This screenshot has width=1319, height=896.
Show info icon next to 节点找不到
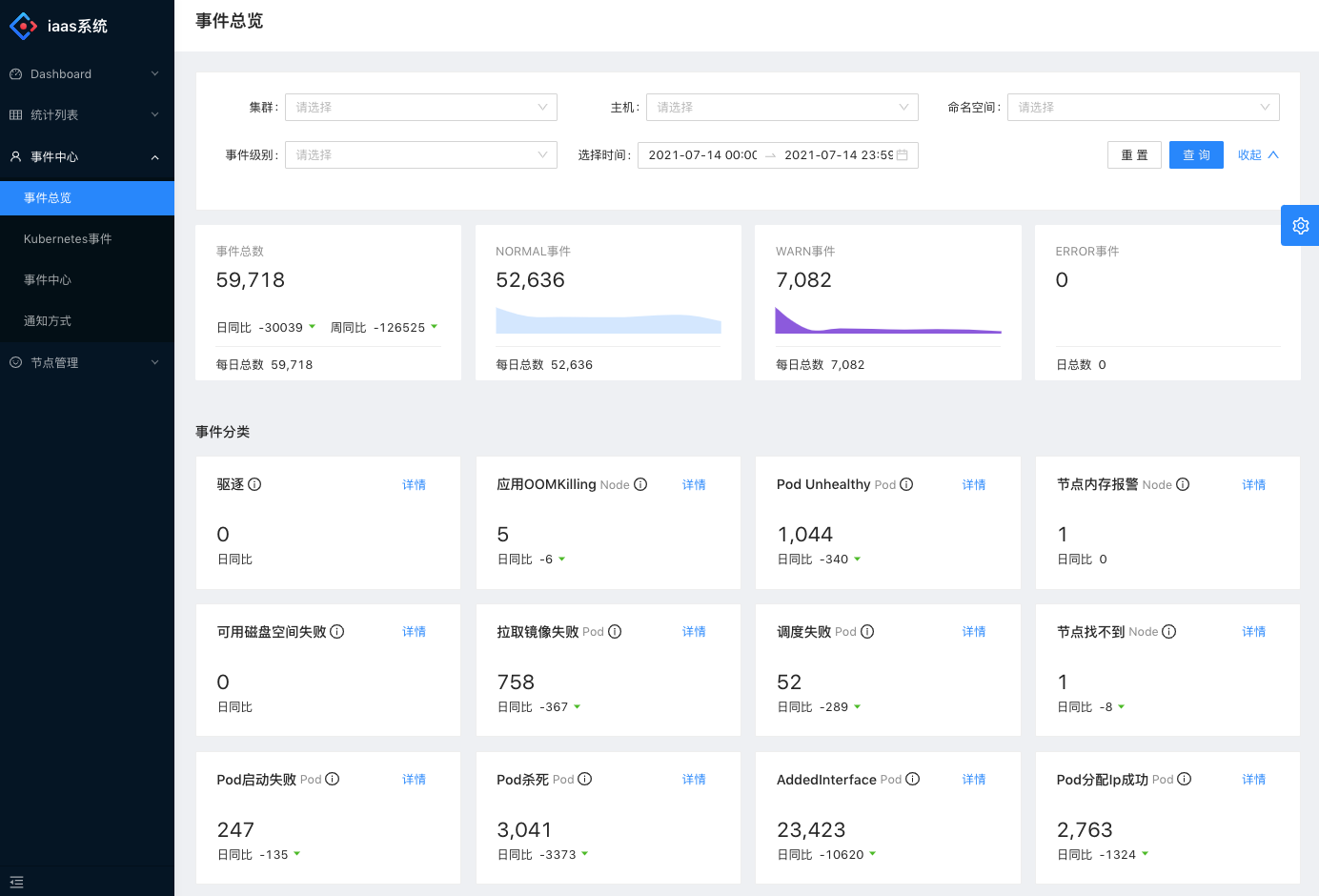pyautogui.click(x=1169, y=631)
